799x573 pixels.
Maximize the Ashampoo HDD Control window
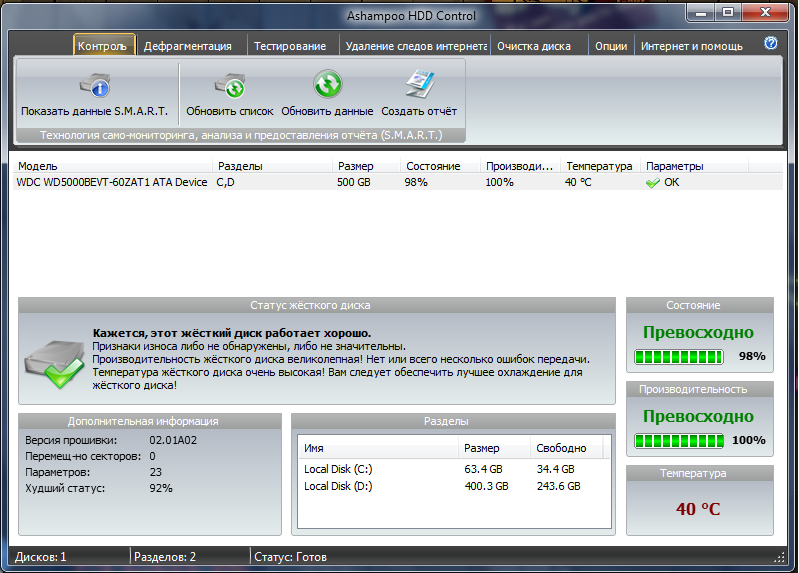click(728, 12)
